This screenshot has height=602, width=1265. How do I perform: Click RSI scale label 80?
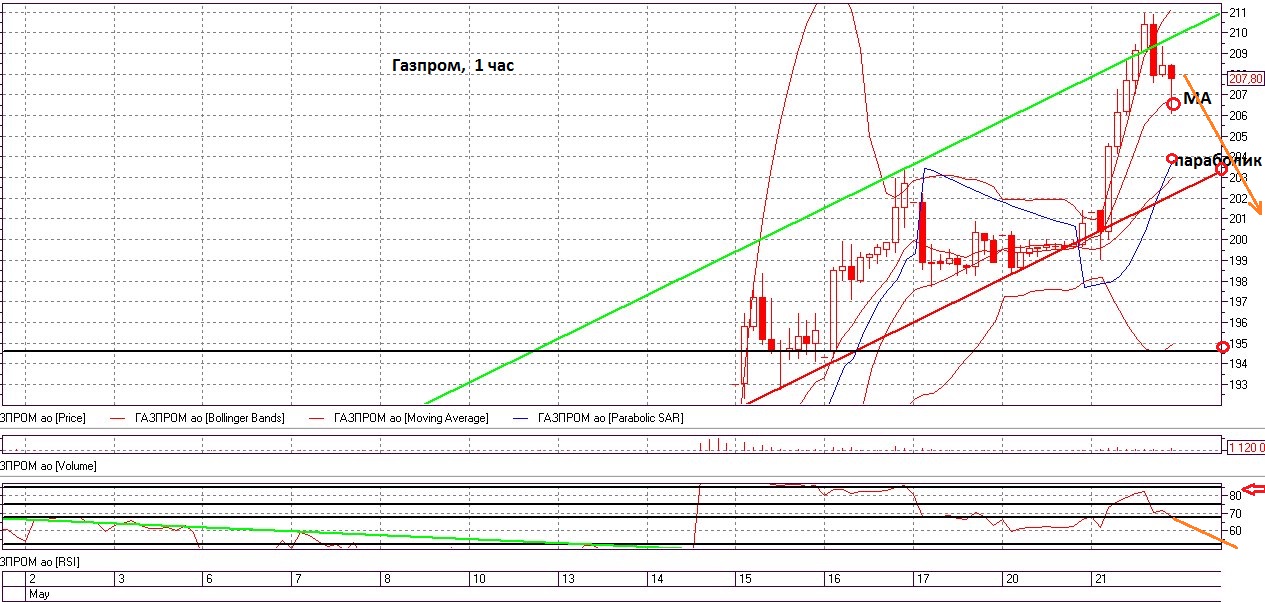[1236, 496]
